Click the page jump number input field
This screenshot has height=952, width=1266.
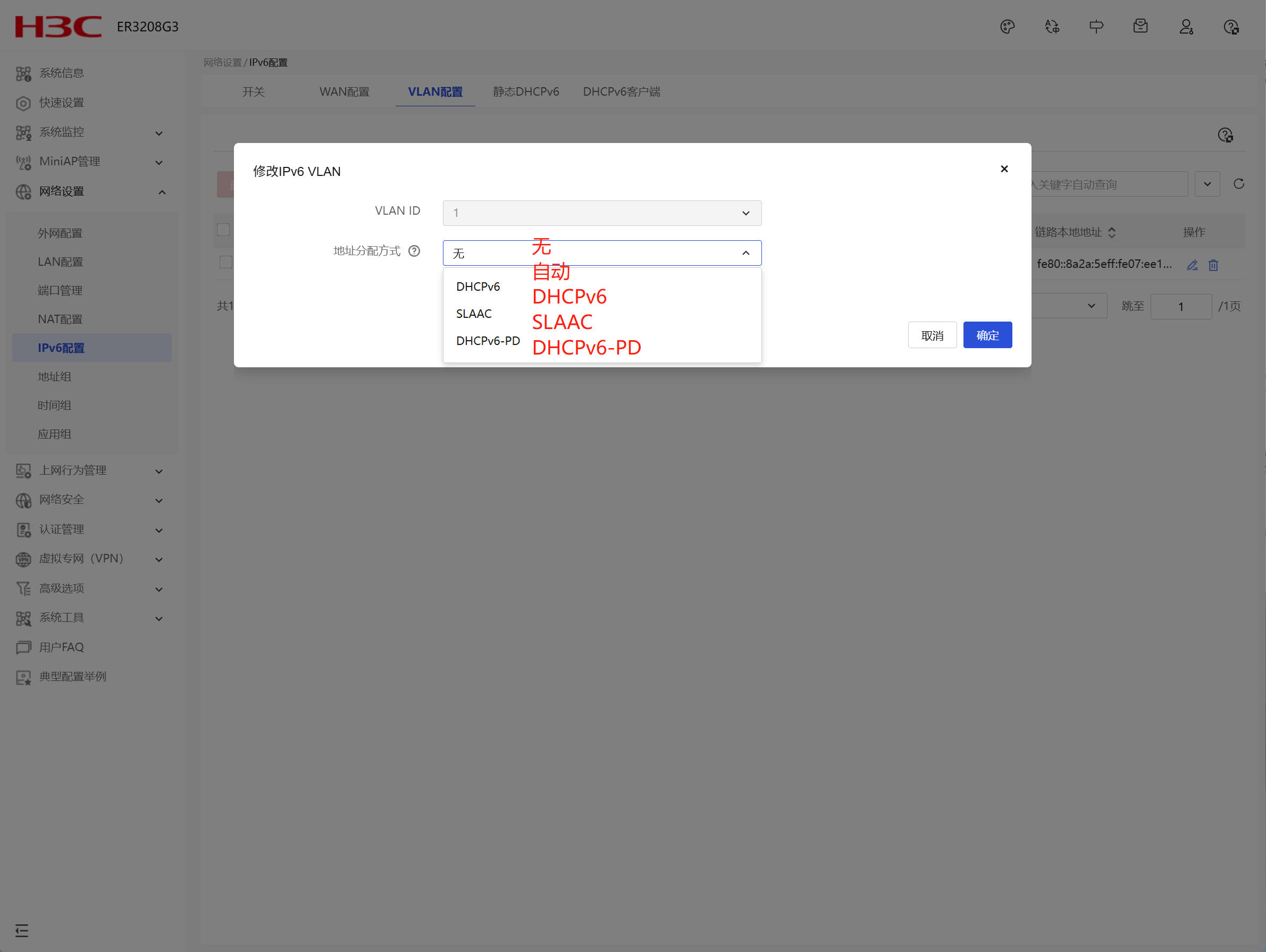(x=1180, y=307)
